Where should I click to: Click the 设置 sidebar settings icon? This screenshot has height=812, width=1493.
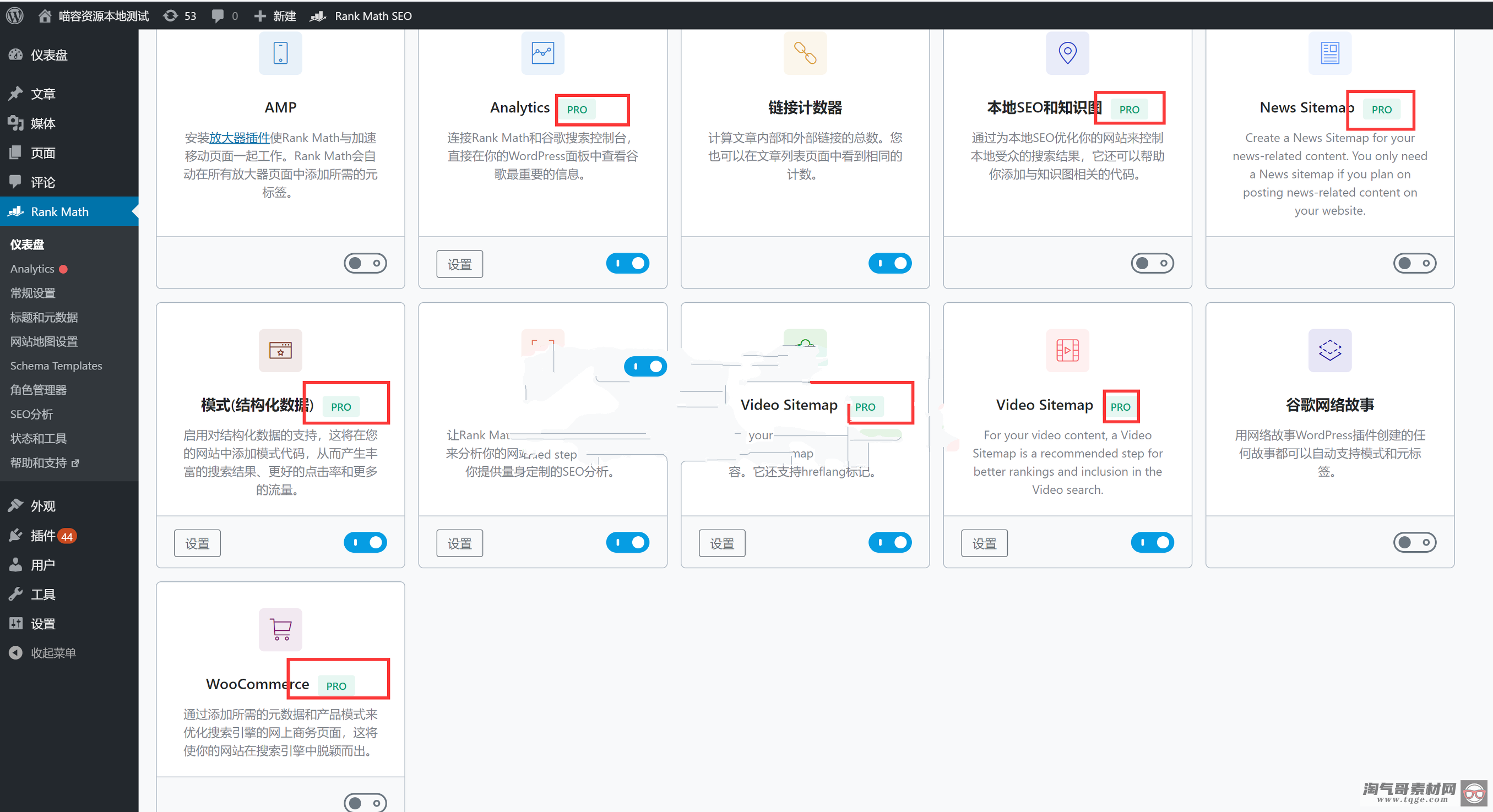pyautogui.click(x=15, y=624)
